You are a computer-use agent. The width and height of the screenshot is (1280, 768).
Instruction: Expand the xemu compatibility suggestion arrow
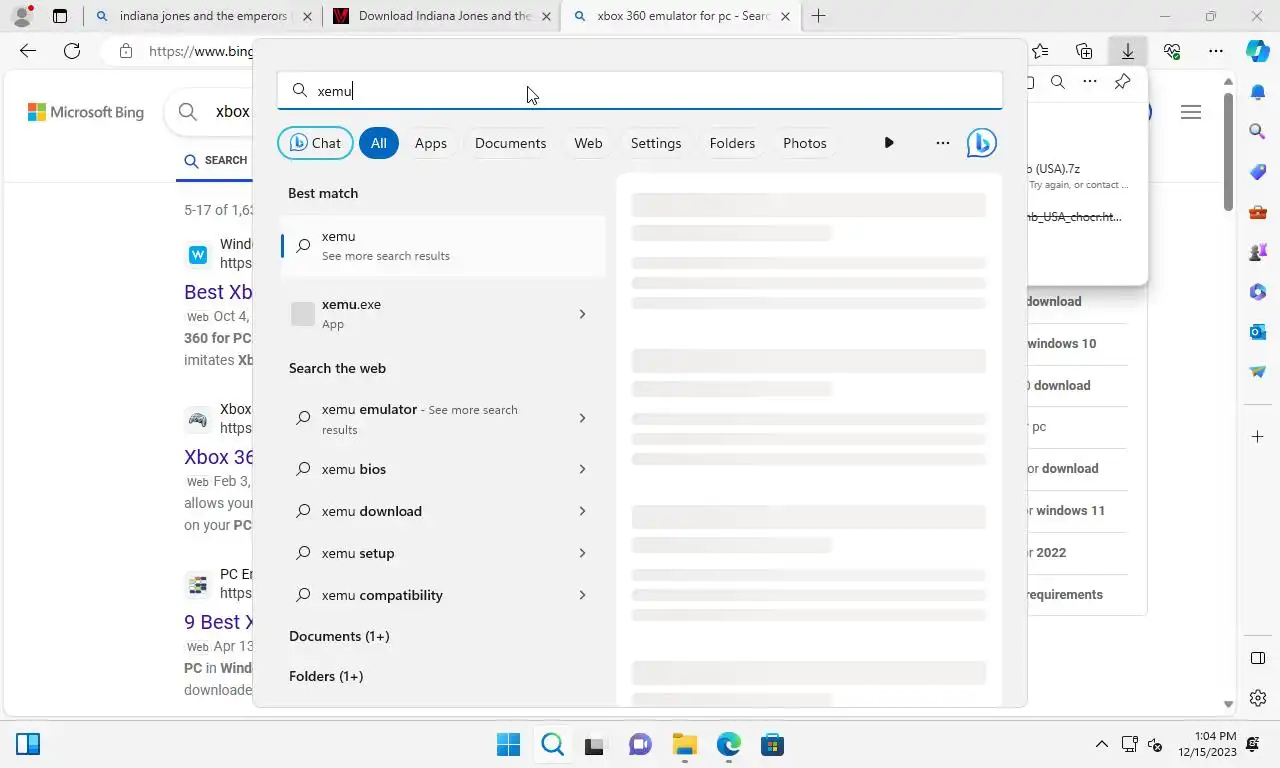pos(583,595)
